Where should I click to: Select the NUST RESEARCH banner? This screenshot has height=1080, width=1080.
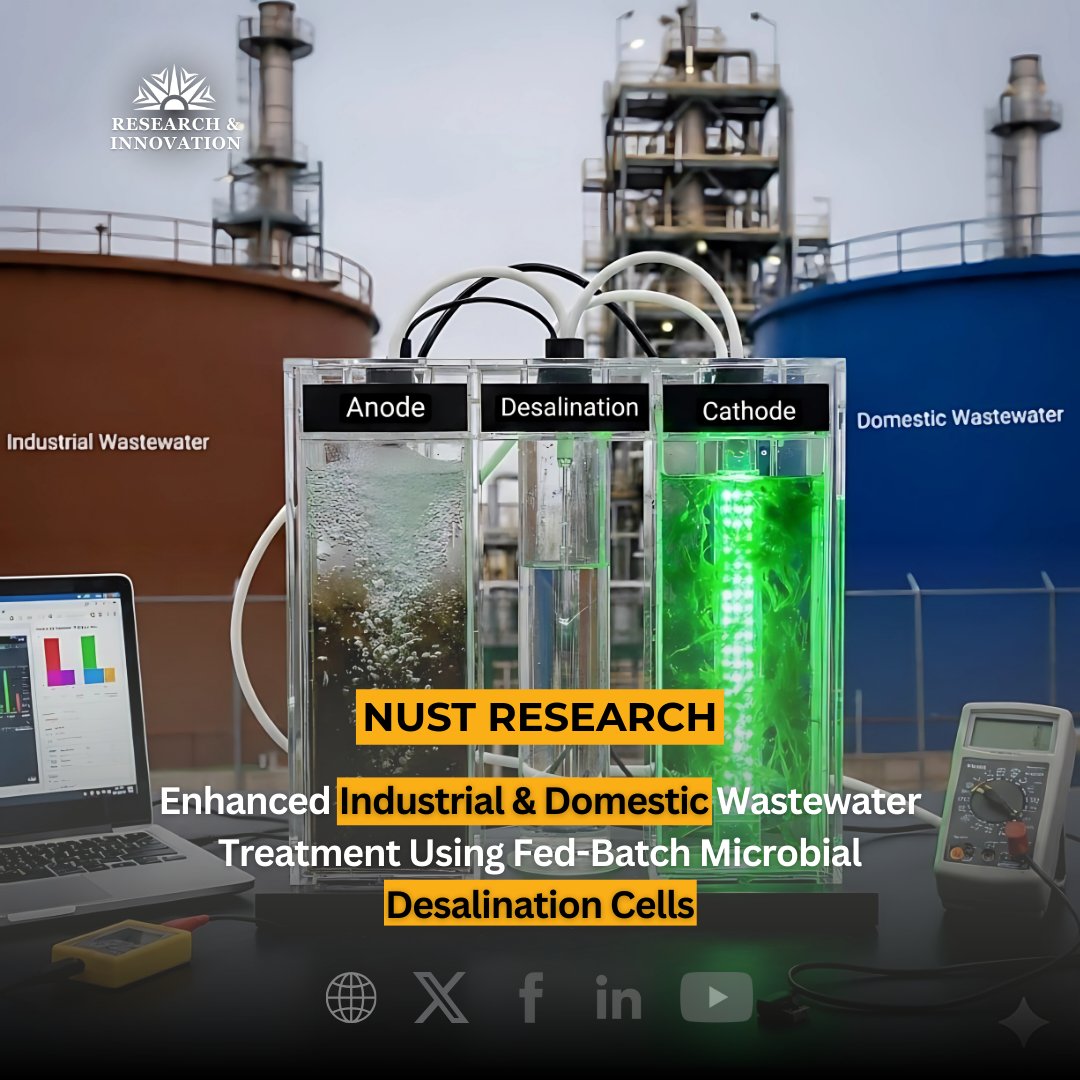[539, 717]
